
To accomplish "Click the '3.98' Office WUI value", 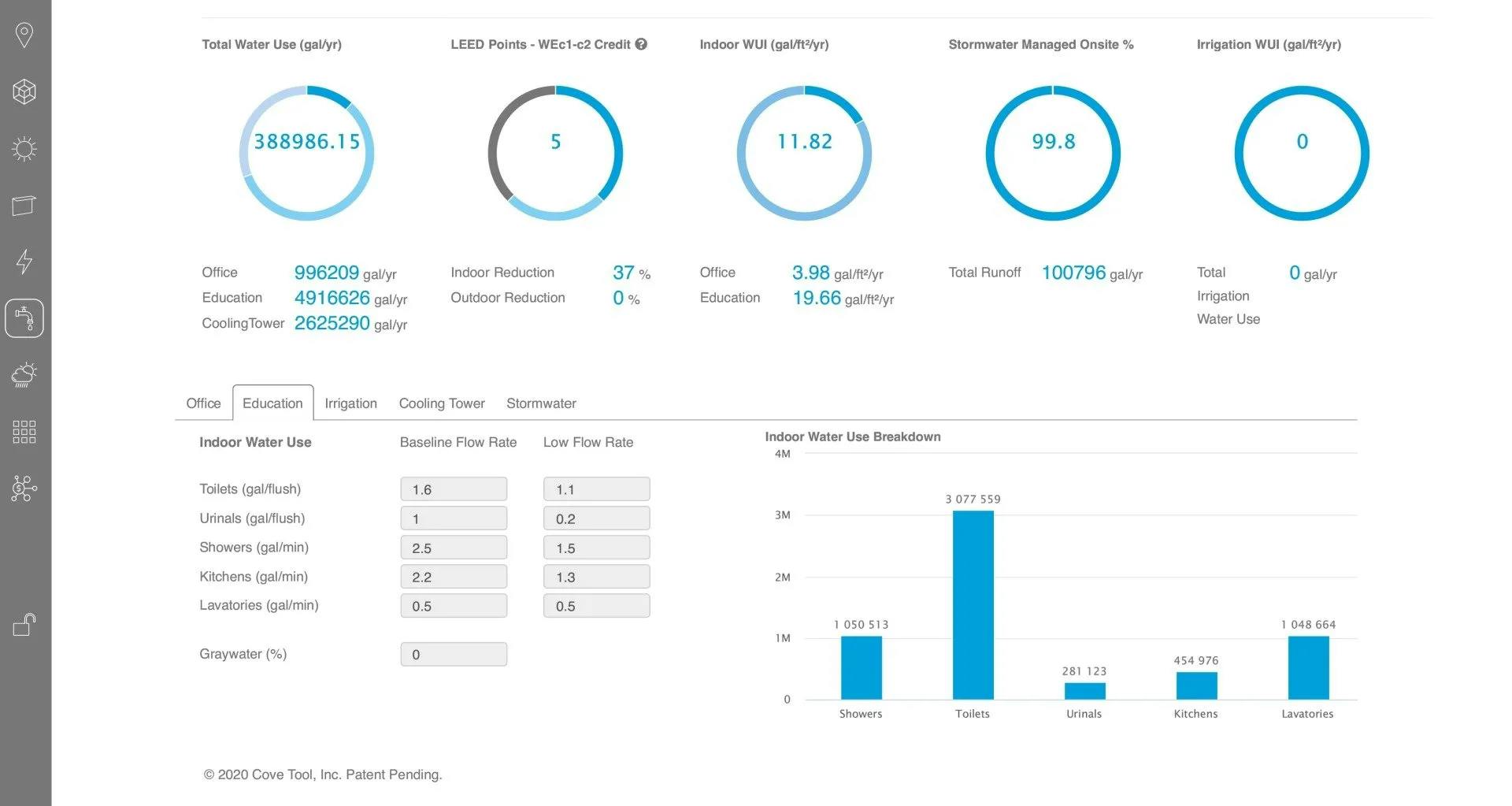I will tap(810, 273).
